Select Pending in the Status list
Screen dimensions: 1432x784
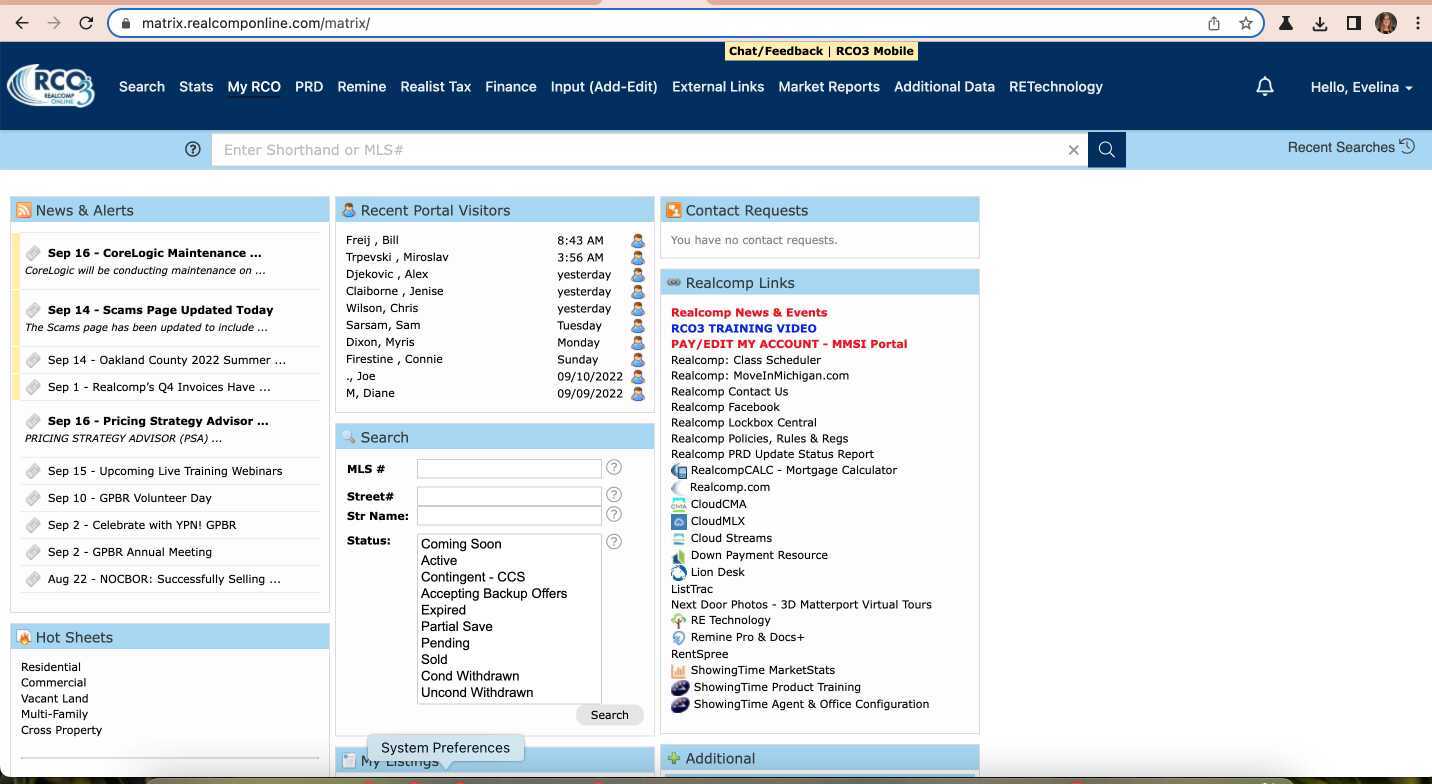[x=445, y=643]
